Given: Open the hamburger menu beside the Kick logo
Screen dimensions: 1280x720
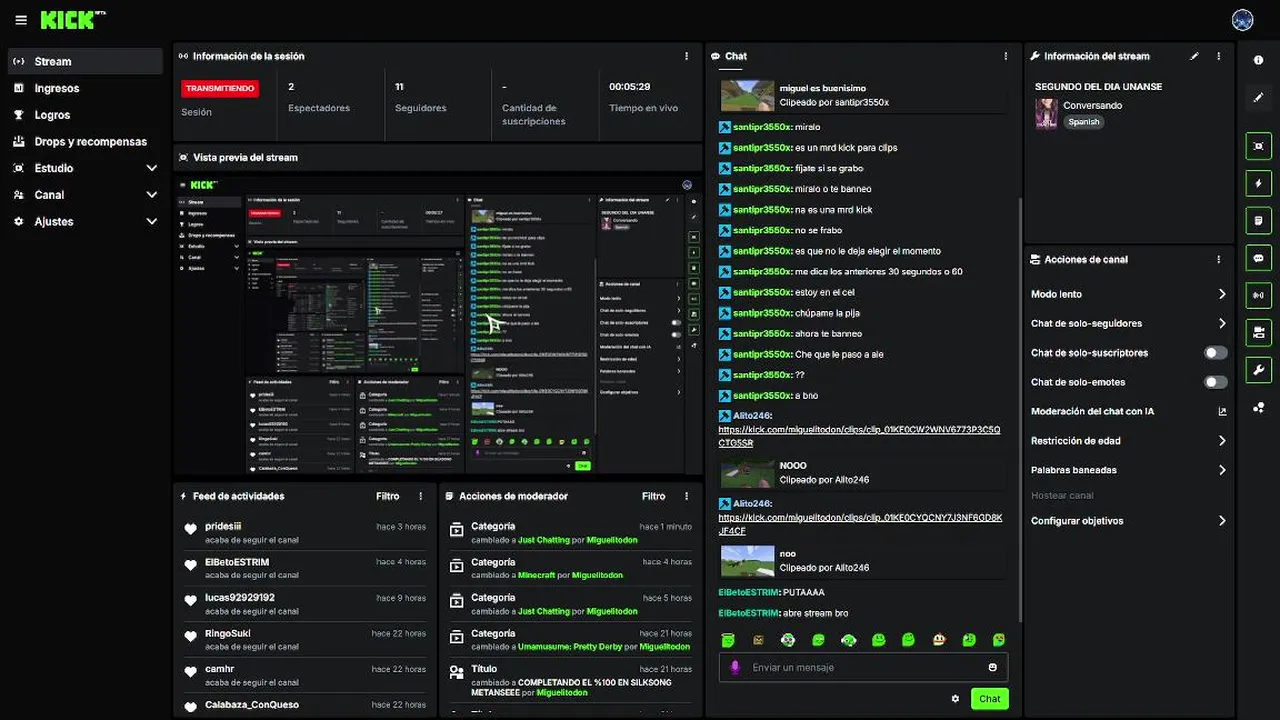Looking at the screenshot, I should click(21, 20).
